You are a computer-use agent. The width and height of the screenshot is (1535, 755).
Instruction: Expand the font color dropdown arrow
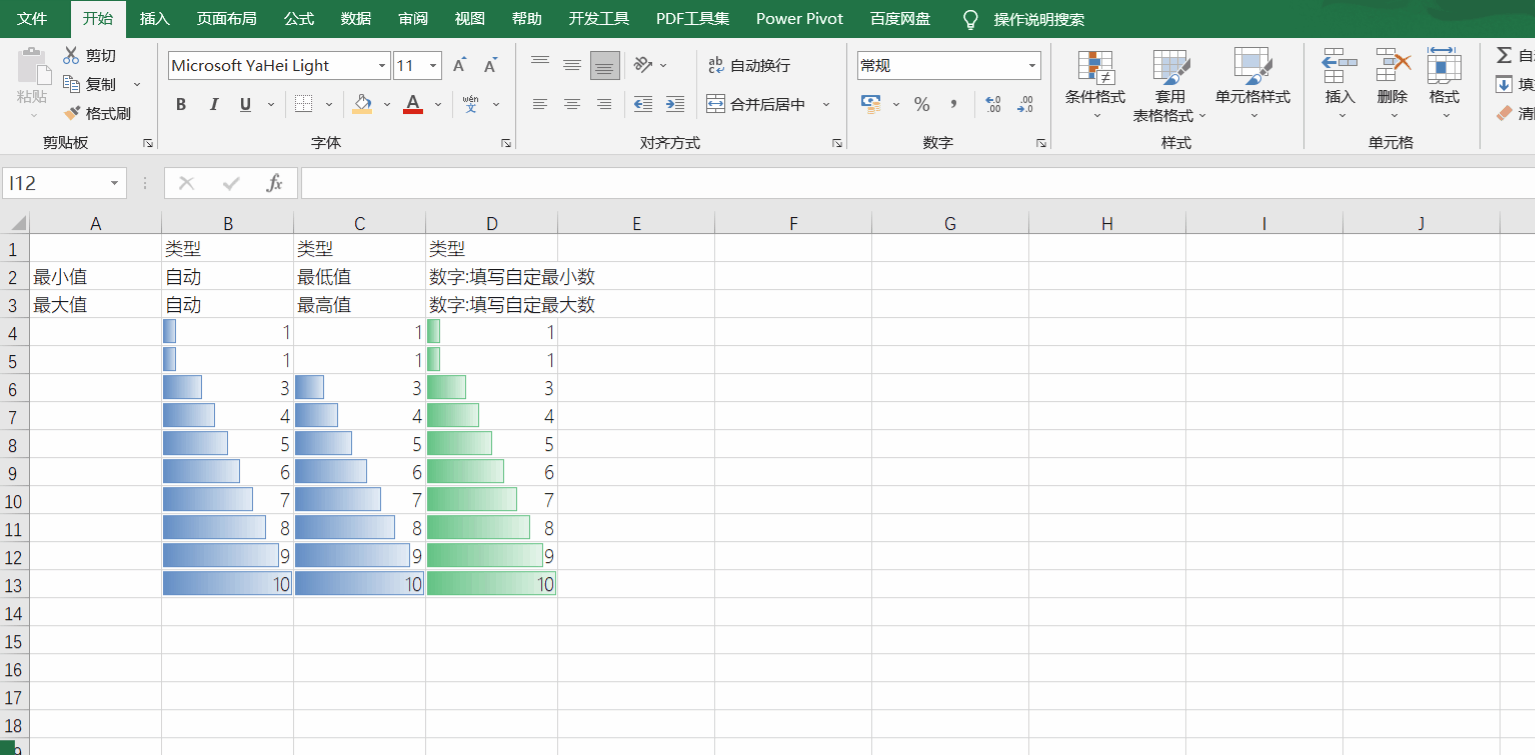coord(437,104)
